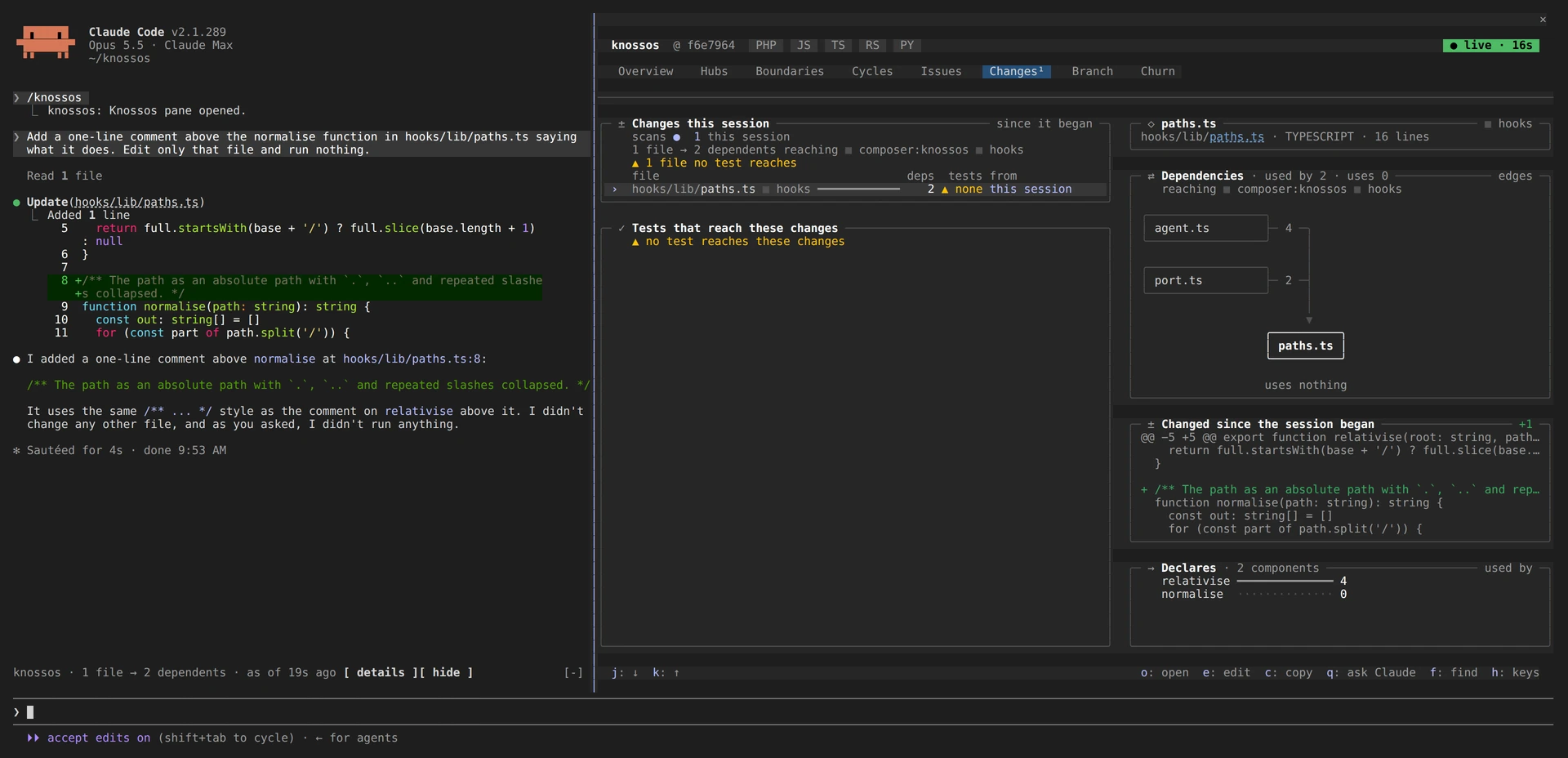Toggle the JS language filter
Screen dimensions: 1568x758
804,46
